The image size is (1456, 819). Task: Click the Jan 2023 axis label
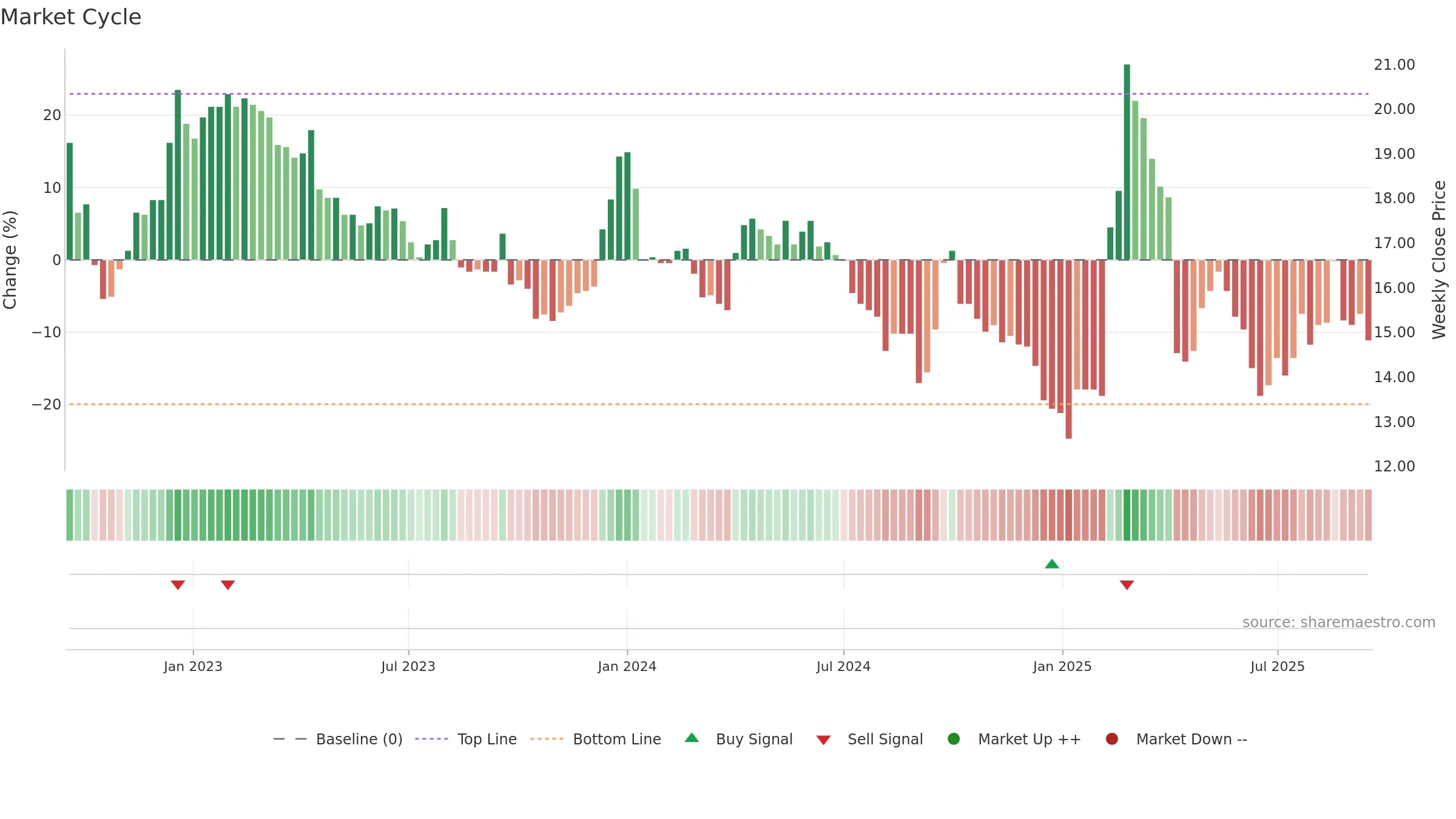193,667
